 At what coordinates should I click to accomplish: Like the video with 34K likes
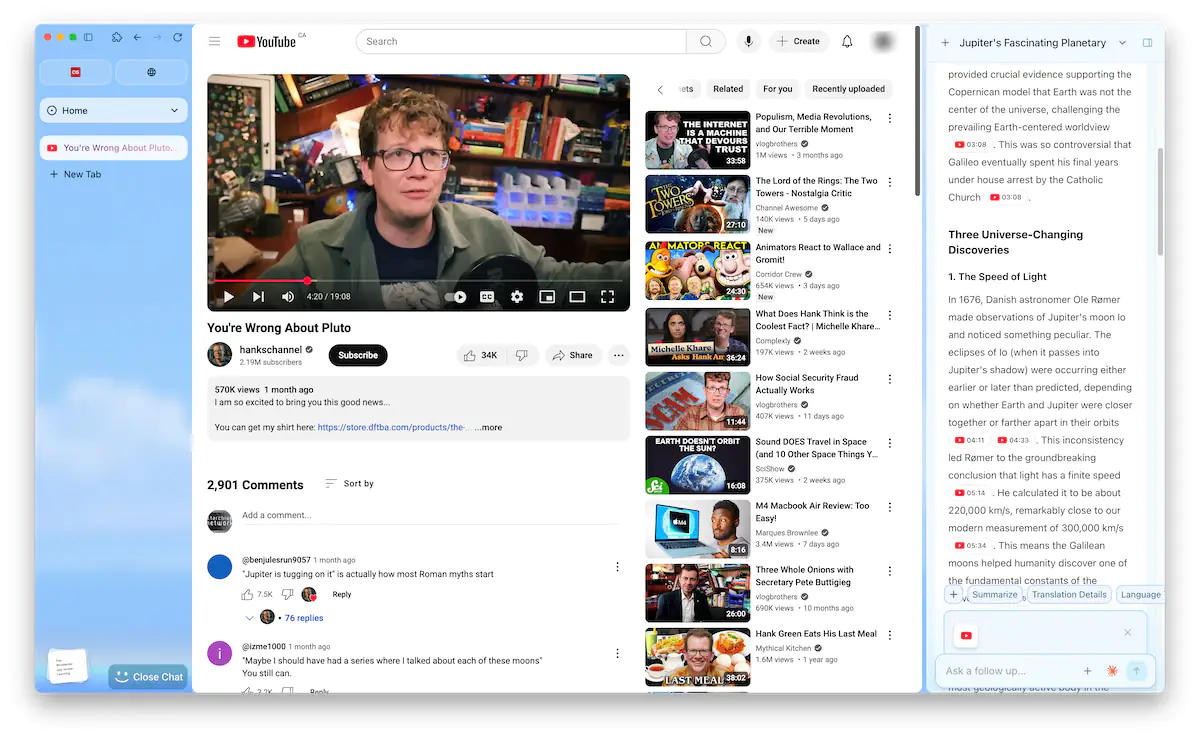(480, 355)
